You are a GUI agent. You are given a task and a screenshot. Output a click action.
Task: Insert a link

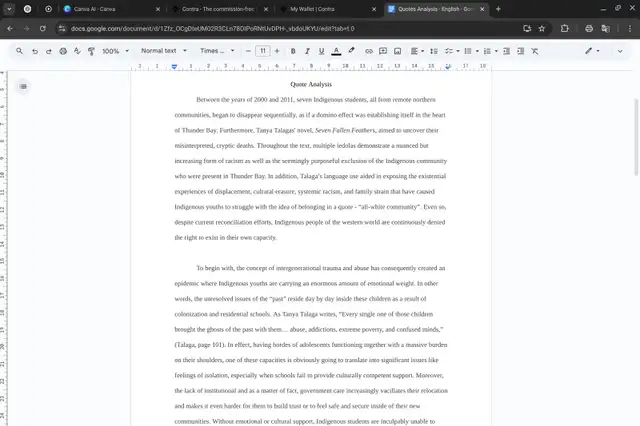[369, 51]
